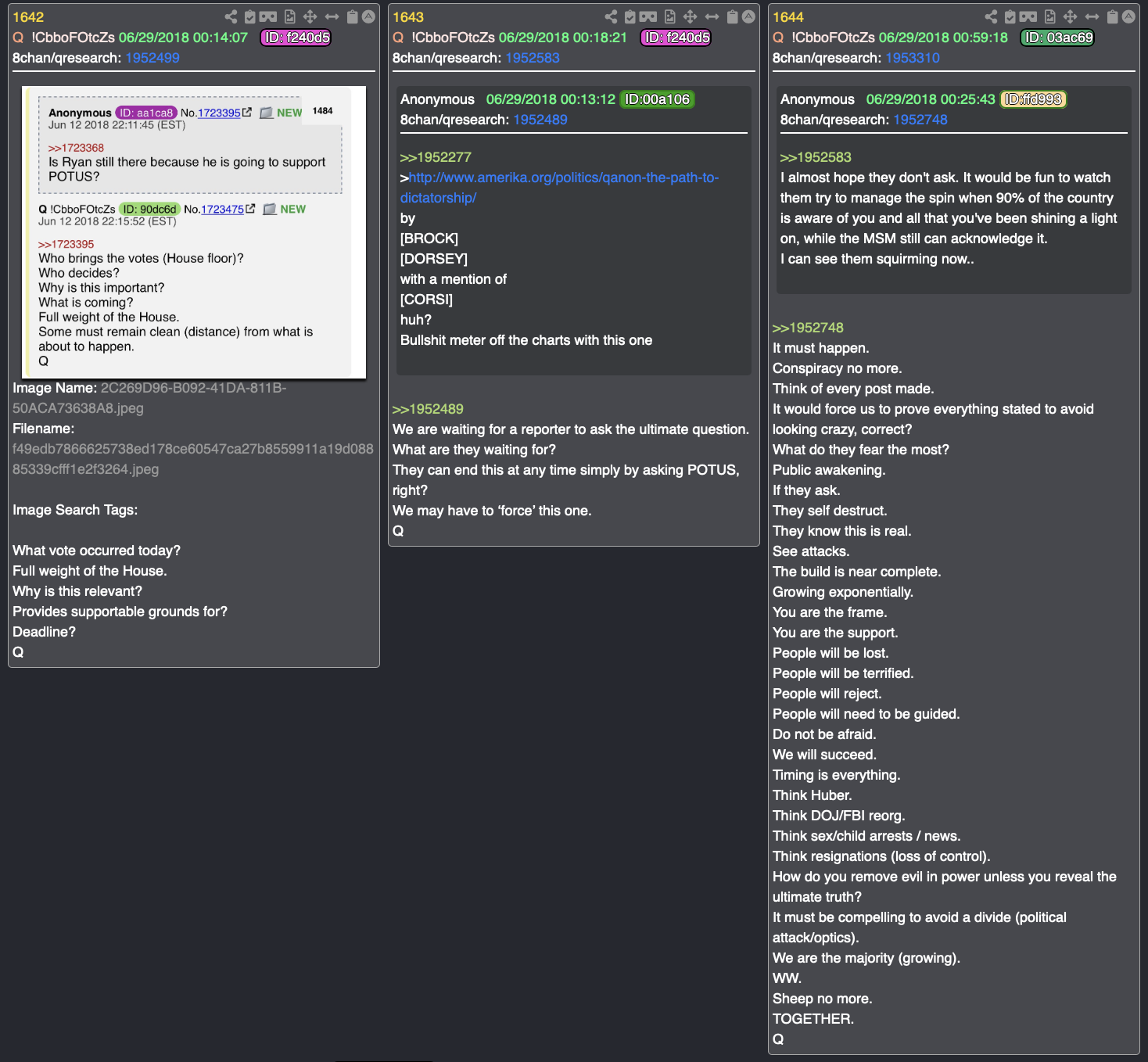Image resolution: width=1148 pixels, height=1062 pixels.
Task: Click the green ID 03ac69 badge
Action: coord(1057,38)
